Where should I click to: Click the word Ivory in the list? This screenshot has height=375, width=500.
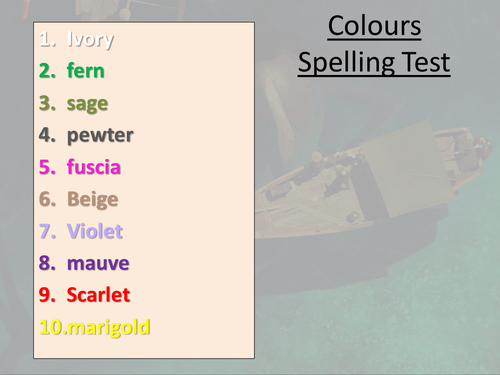click(x=90, y=40)
